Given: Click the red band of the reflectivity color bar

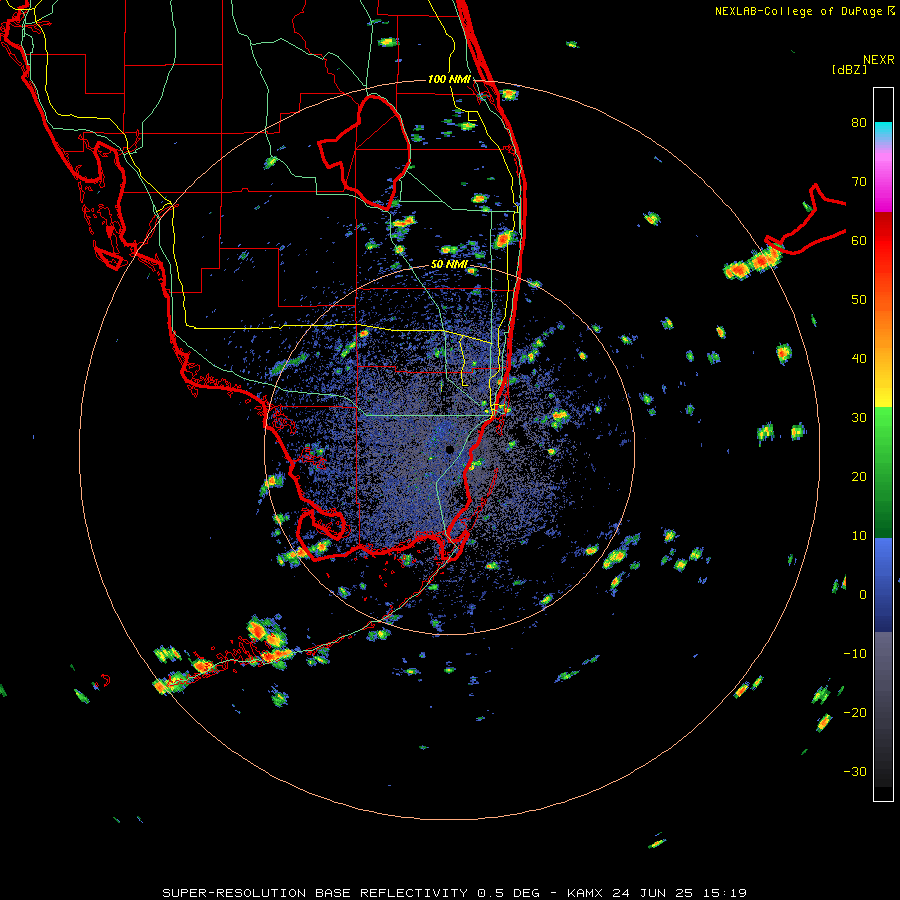Looking at the screenshot, I should tap(883, 241).
